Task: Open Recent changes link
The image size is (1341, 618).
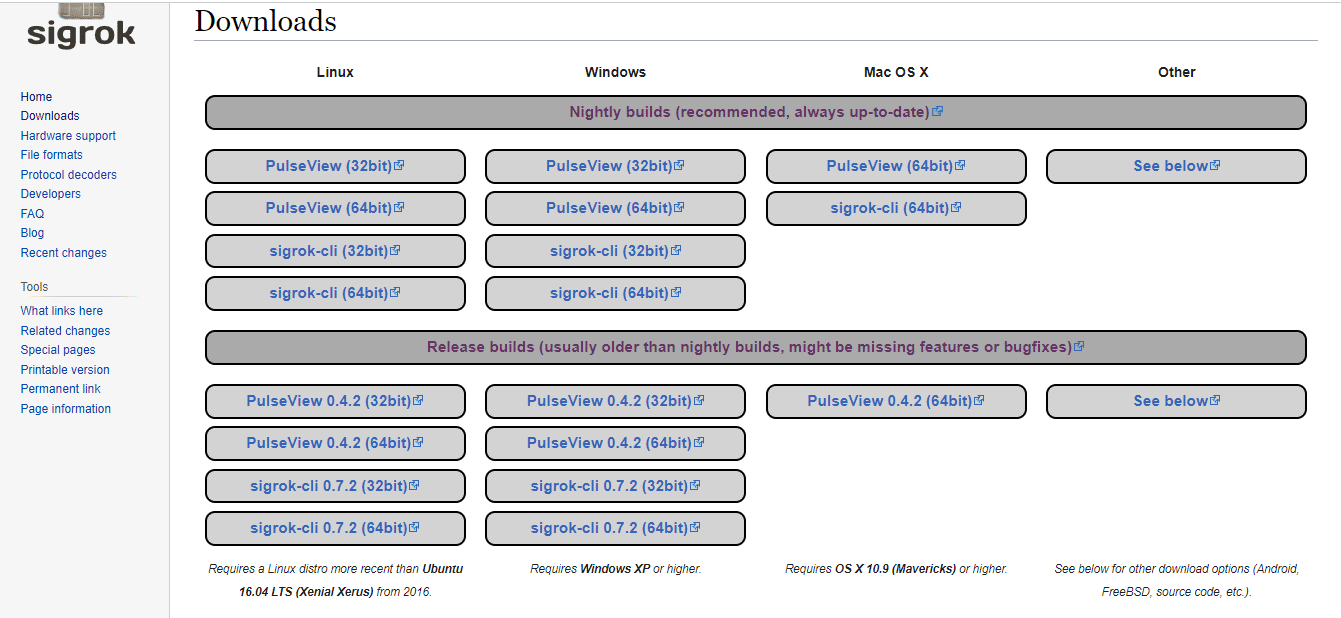Action: point(63,253)
